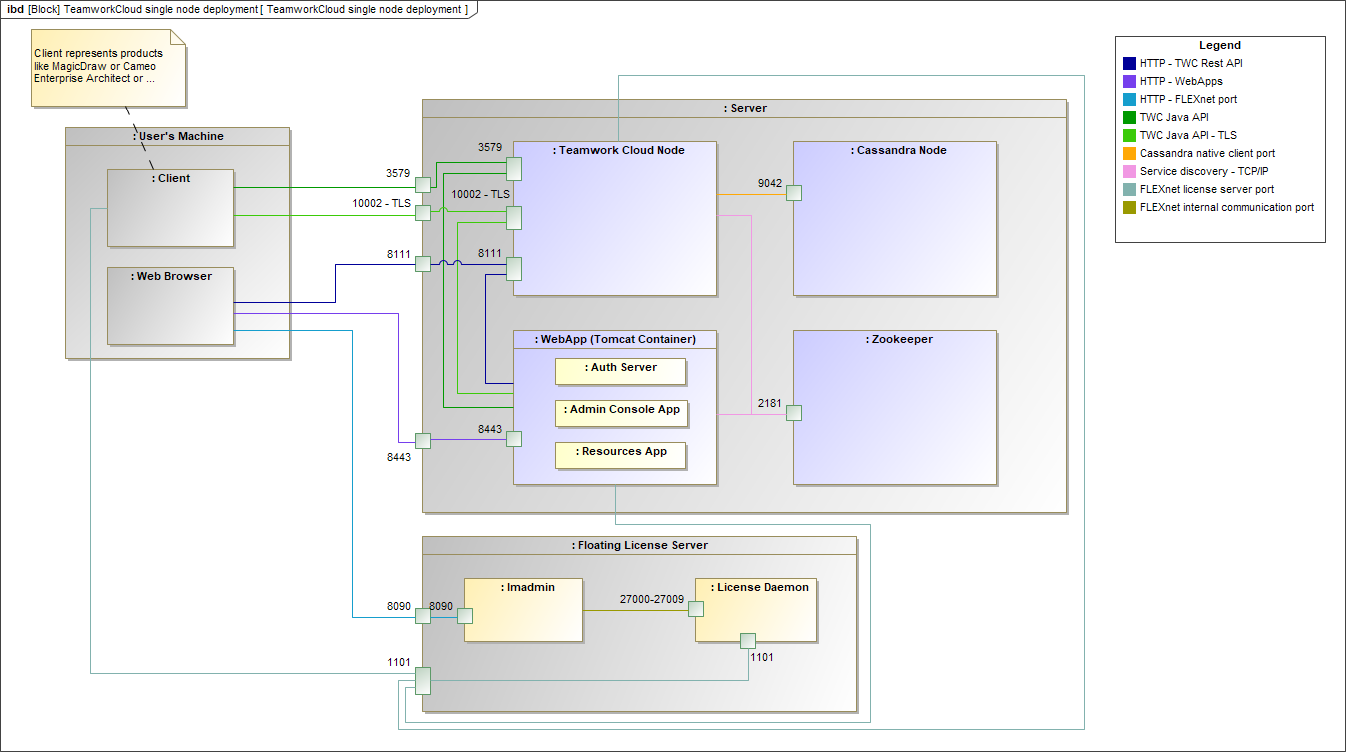1346x752 pixels.
Task: Select port 8111 on the Teamwork Cloud Node
Action: [513, 268]
